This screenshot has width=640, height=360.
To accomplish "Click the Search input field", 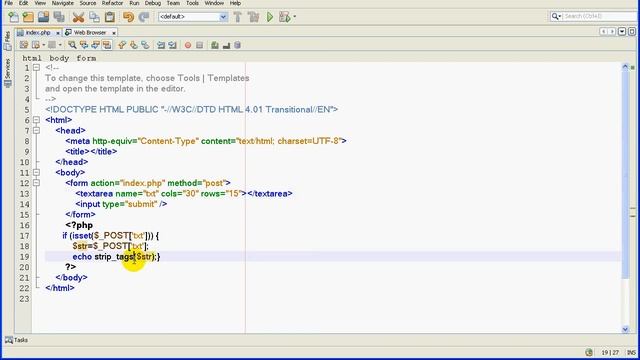I will (600, 16).
